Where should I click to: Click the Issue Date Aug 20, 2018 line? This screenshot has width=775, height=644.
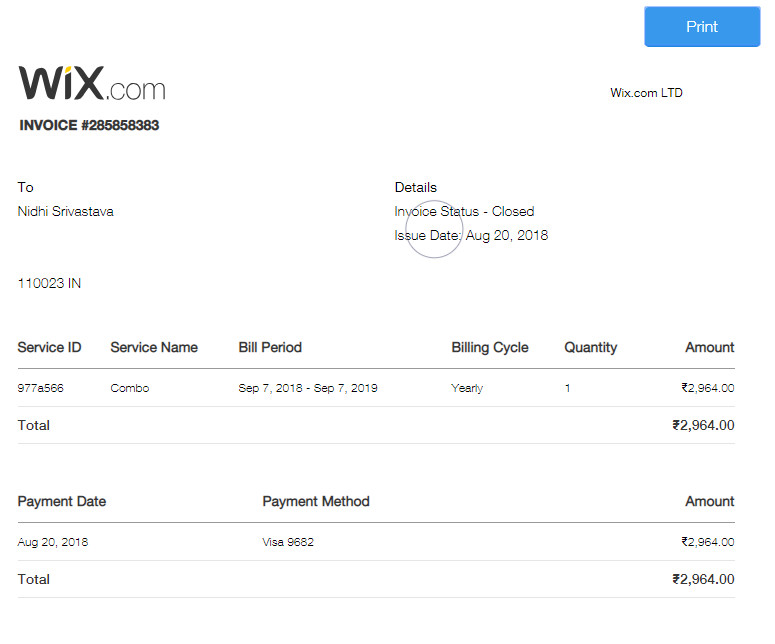[x=471, y=235]
